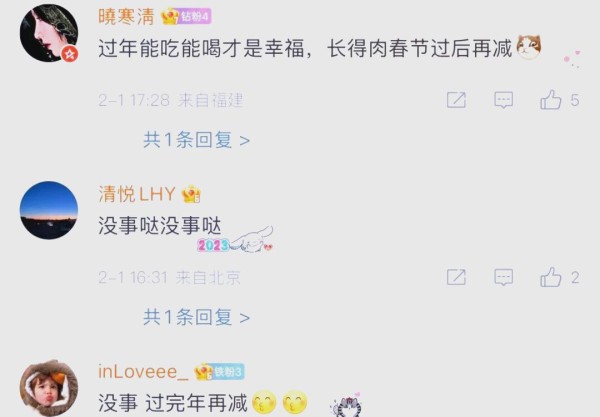
Task: View 清悦LHY's sunset avatar
Action: (49, 210)
